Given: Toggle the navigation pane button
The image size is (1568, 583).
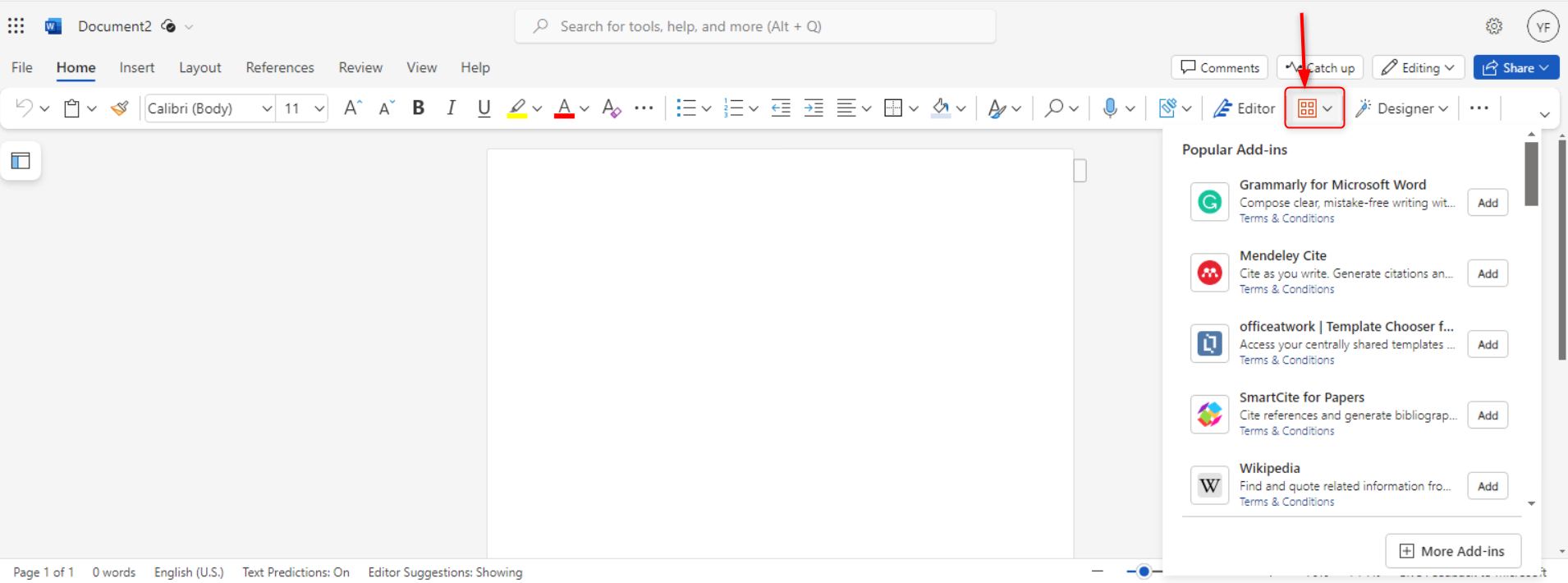Looking at the screenshot, I should click(21, 161).
